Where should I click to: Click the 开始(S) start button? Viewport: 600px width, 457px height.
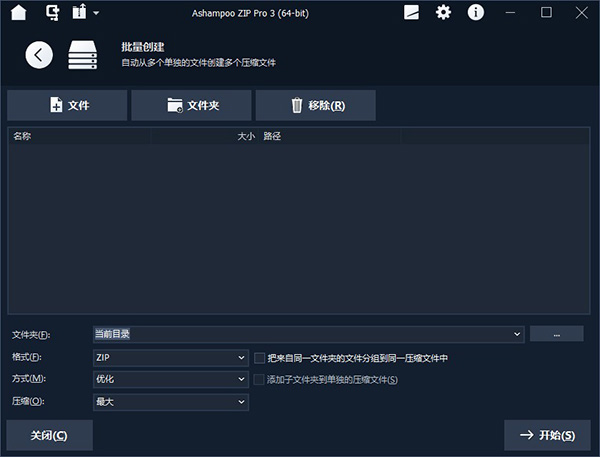tap(547, 435)
